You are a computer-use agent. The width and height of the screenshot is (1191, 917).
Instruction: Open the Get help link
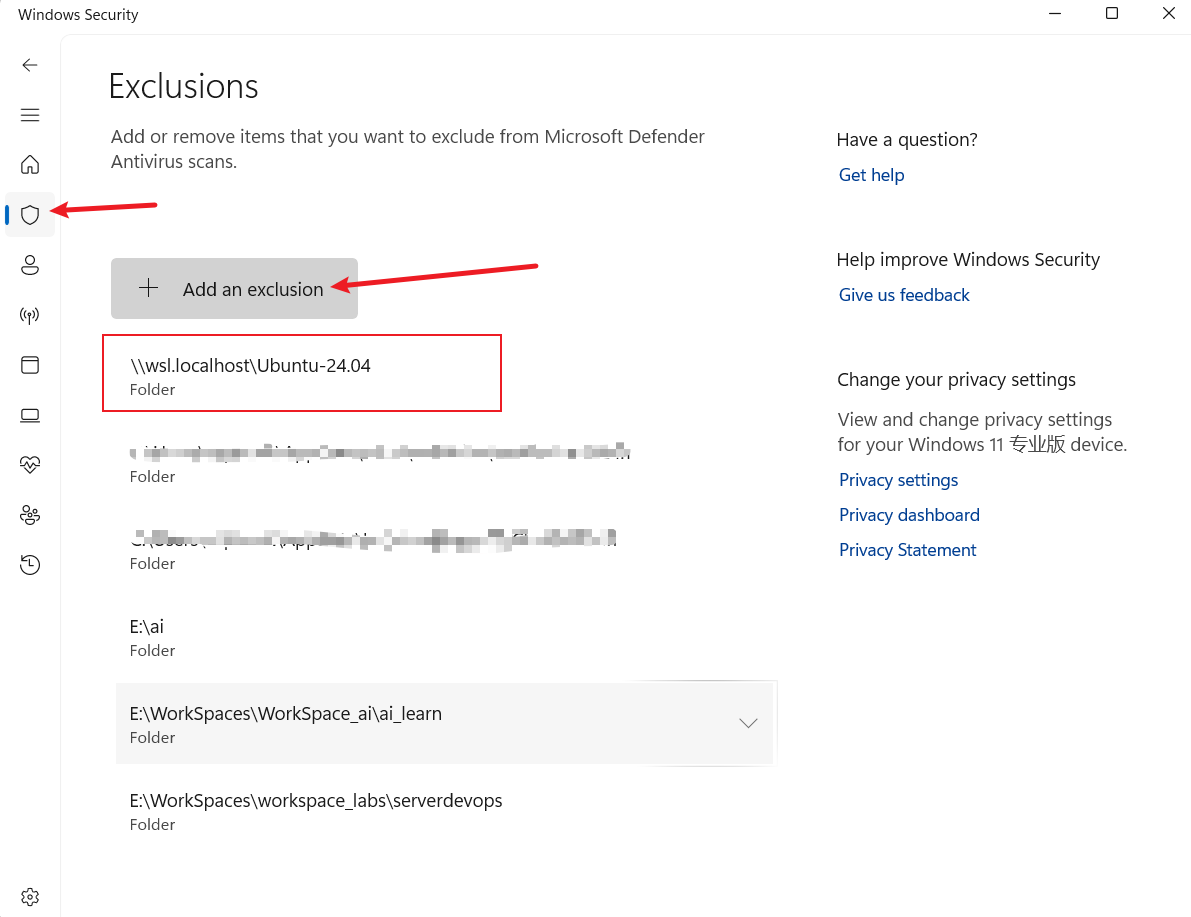[871, 175]
